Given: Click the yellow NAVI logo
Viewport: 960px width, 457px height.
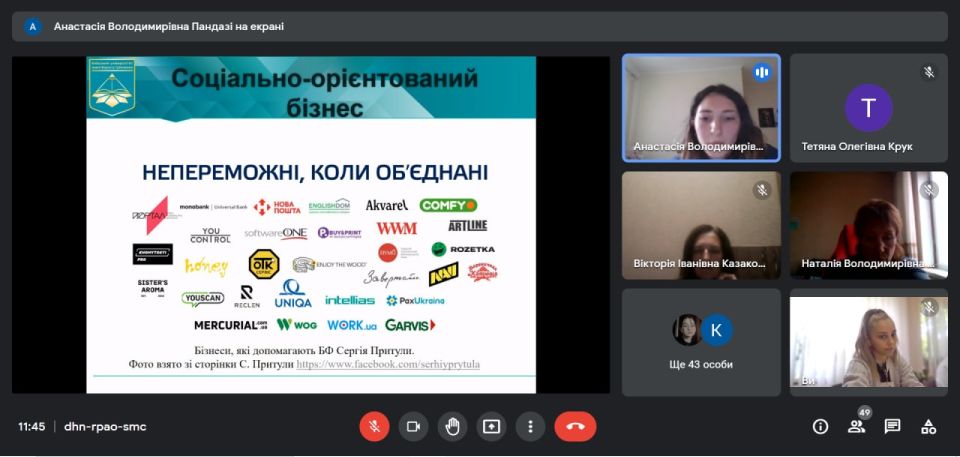Looking at the screenshot, I should (x=444, y=274).
